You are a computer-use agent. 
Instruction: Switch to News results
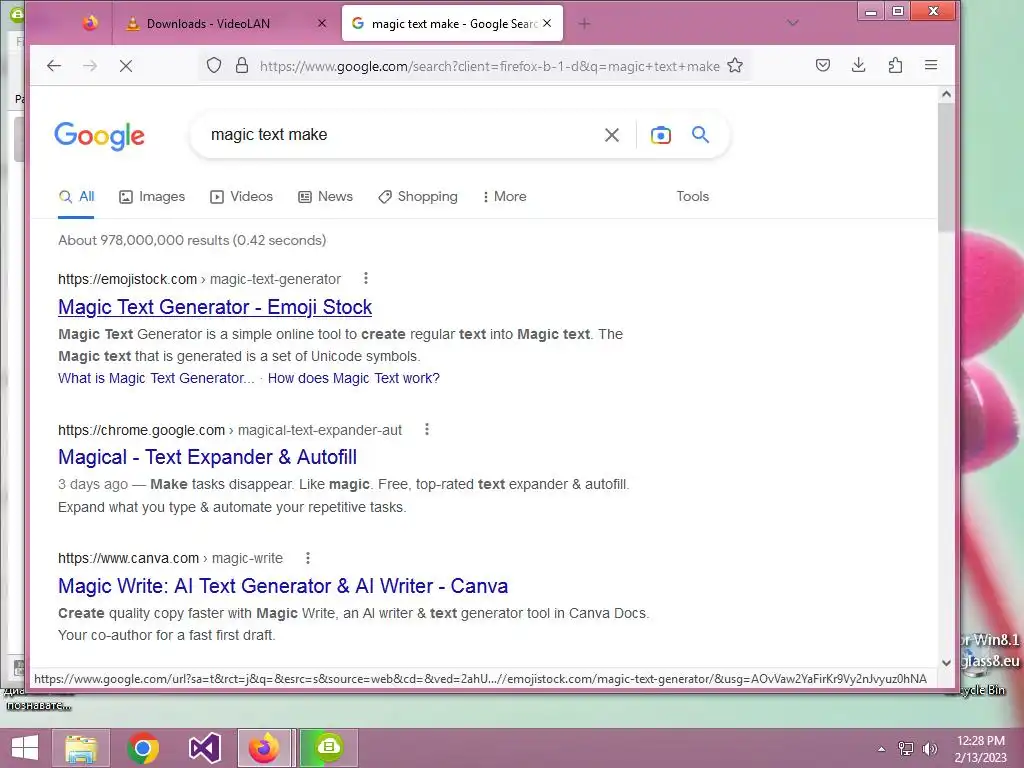pos(325,197)
